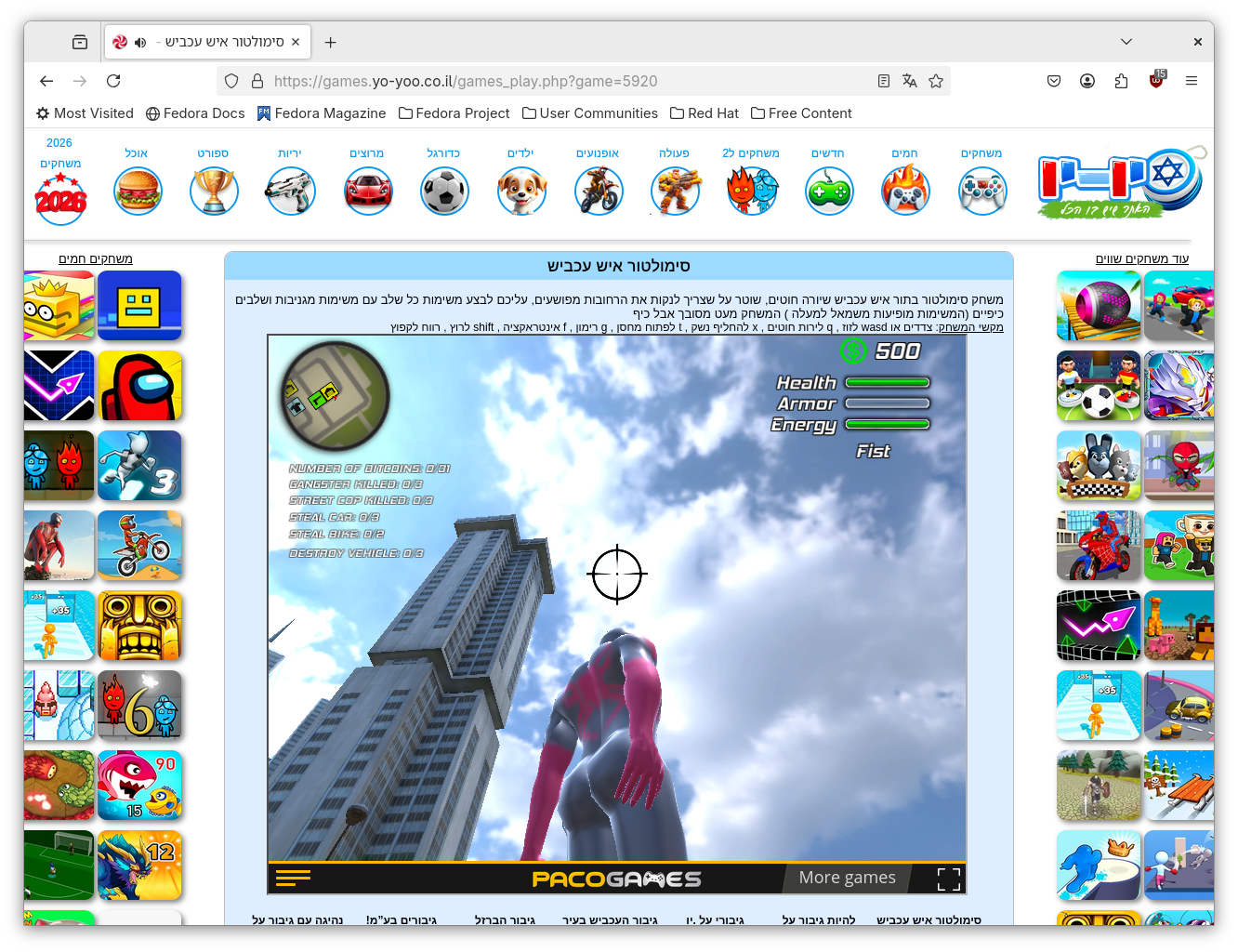This screenshot has height=952, width=1238.
Task: Open the two-player games category
Action: [752, 192]
